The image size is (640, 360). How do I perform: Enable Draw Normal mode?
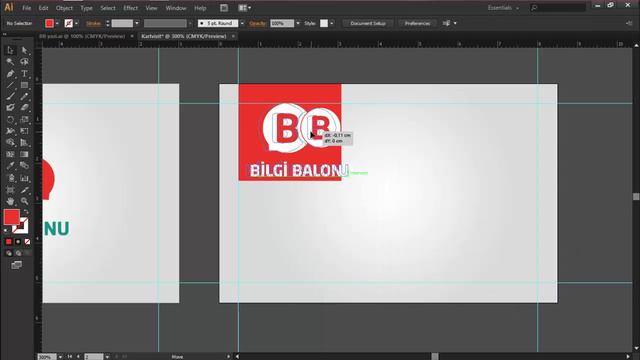click(9, 253)
